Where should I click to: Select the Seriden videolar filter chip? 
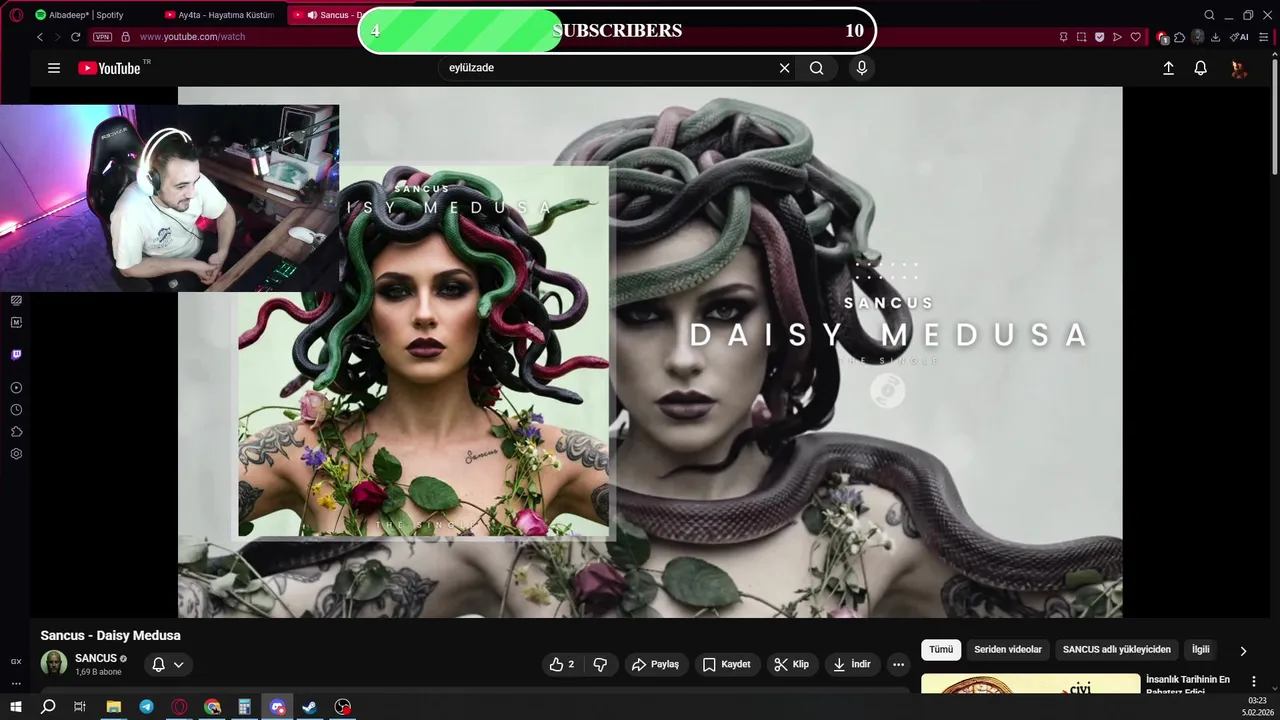(x=1008, y=650)
